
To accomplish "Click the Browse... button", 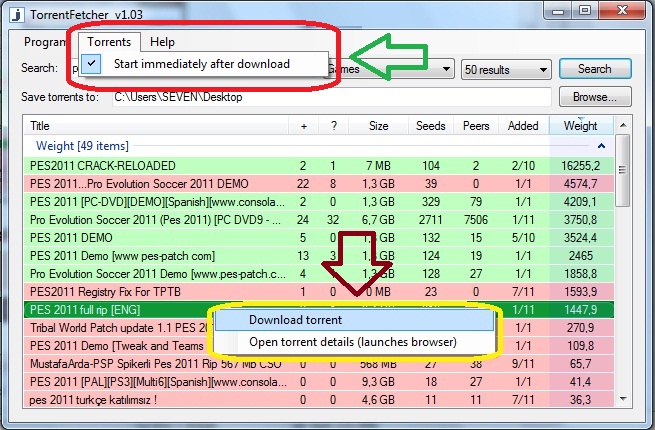I will click(595, 97).
